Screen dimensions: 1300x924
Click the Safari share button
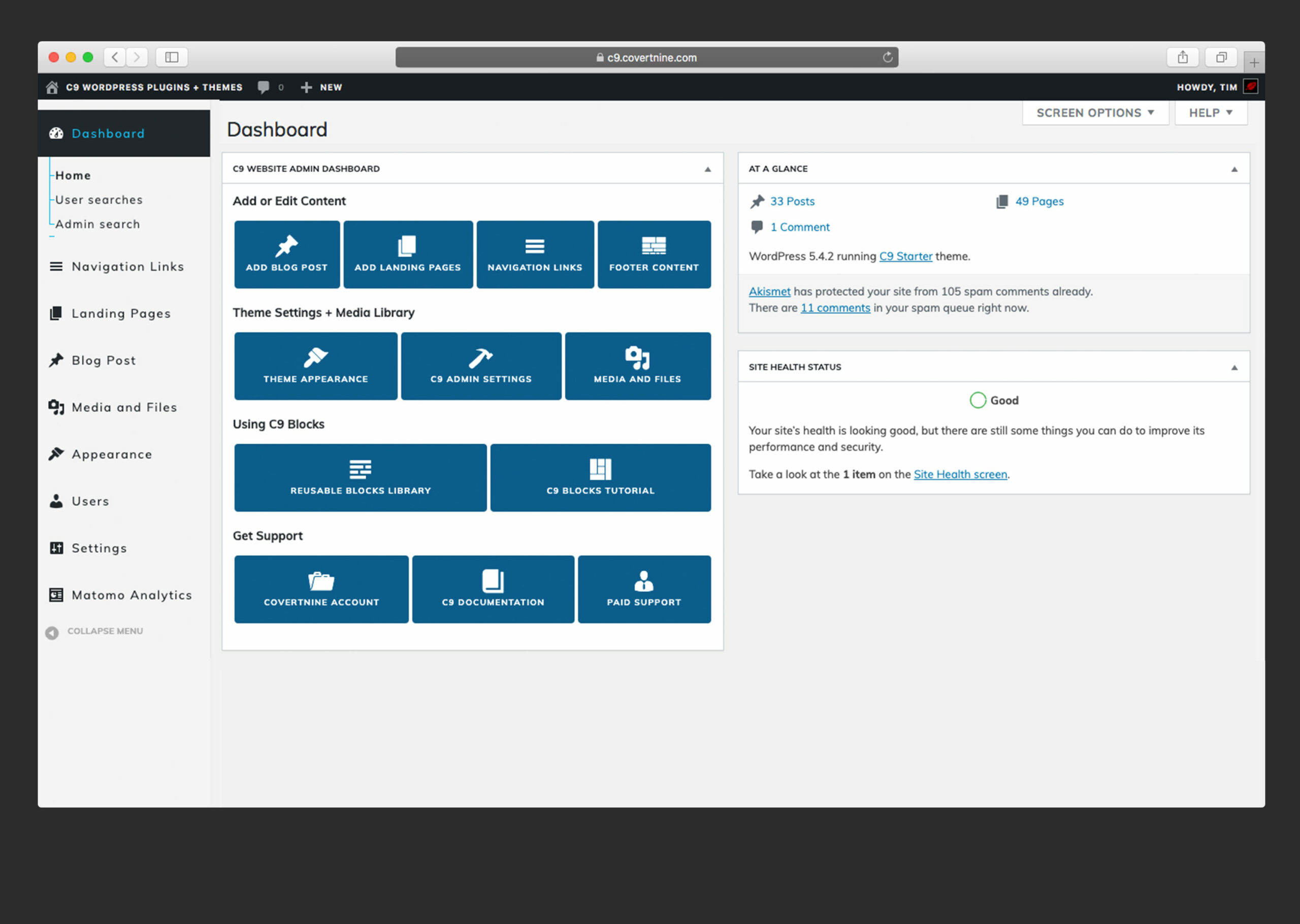[1183, 57]
